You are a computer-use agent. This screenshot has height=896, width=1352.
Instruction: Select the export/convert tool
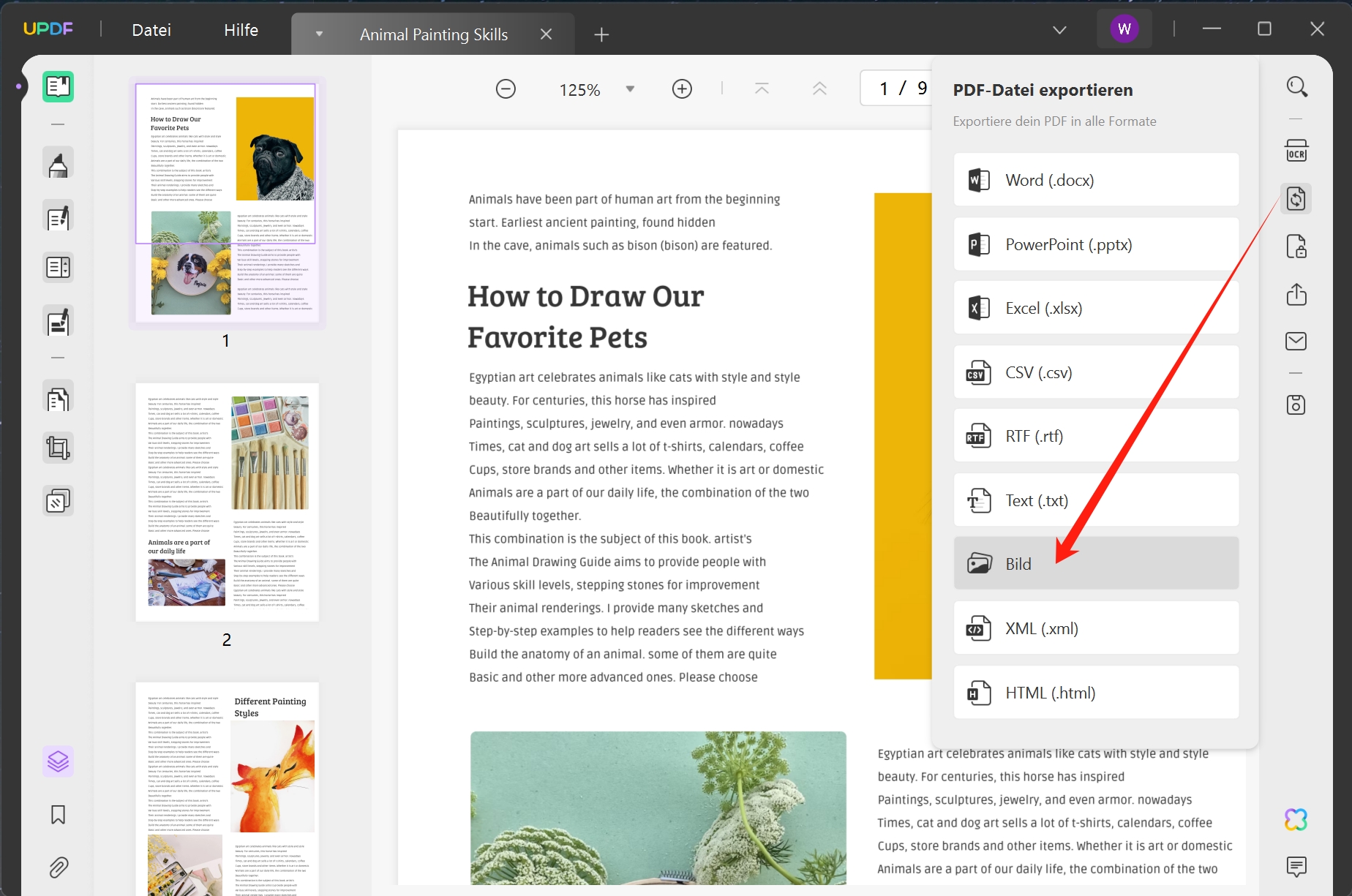click(x=1296, y=198)
